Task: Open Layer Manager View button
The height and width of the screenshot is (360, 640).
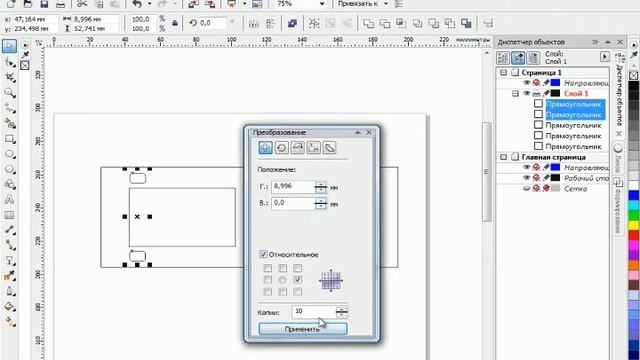Action: [x=533, y=58]
